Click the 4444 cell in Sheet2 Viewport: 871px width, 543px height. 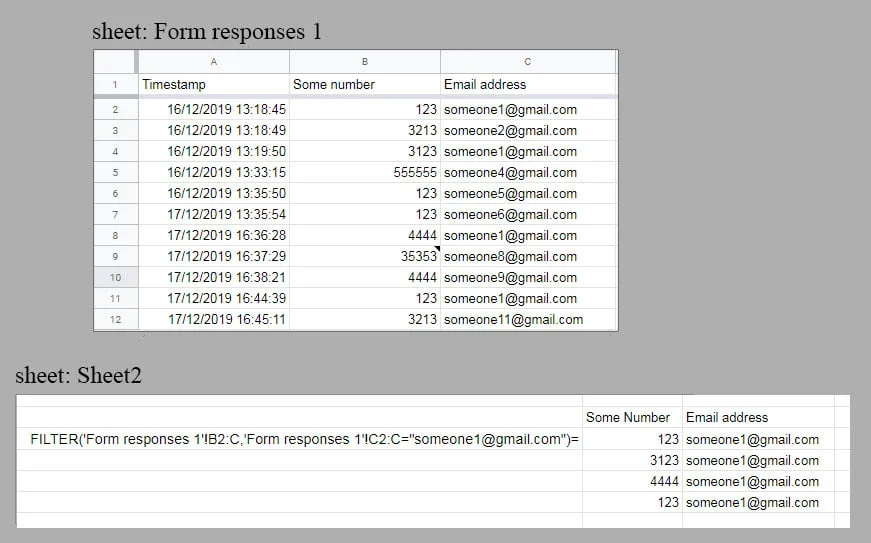[632, 481]
